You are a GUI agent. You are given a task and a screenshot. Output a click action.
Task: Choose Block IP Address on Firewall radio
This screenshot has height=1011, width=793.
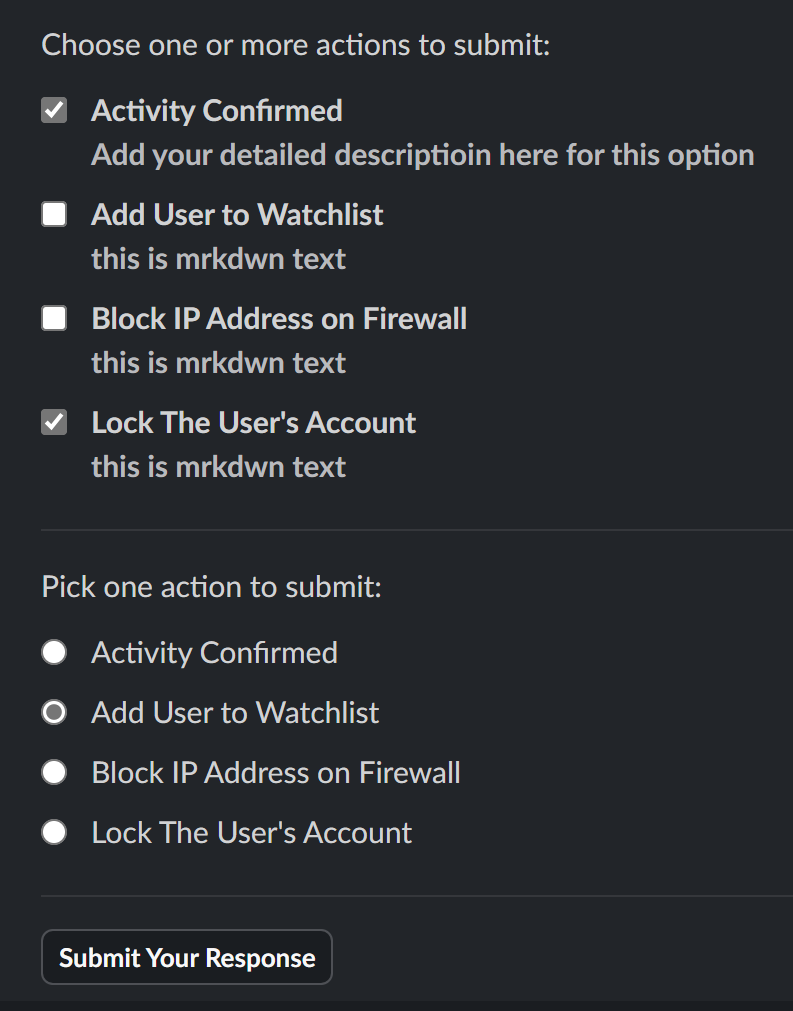pos(53,772)
